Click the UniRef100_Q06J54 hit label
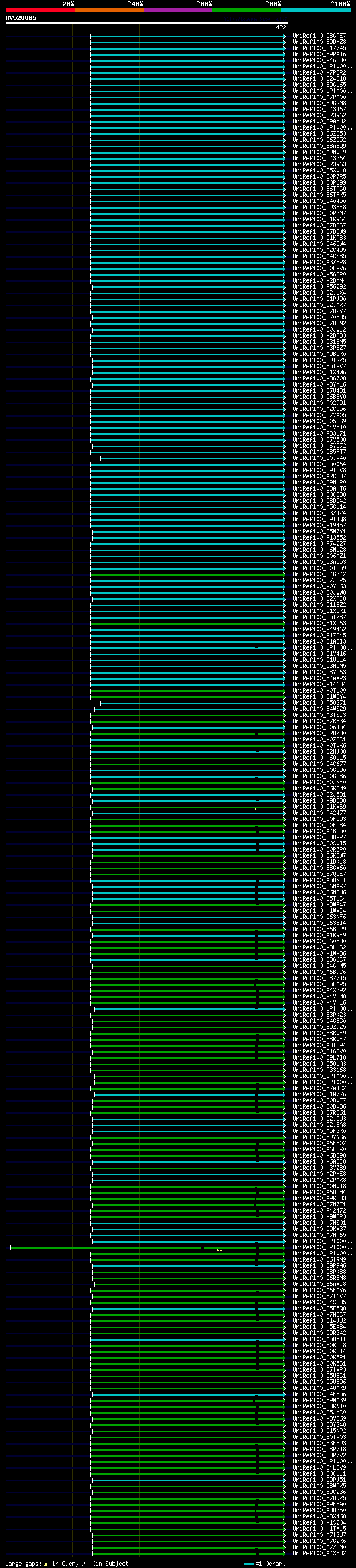Image resolution: width=356 pixels, height=1568 pixels. click(319, 728)
